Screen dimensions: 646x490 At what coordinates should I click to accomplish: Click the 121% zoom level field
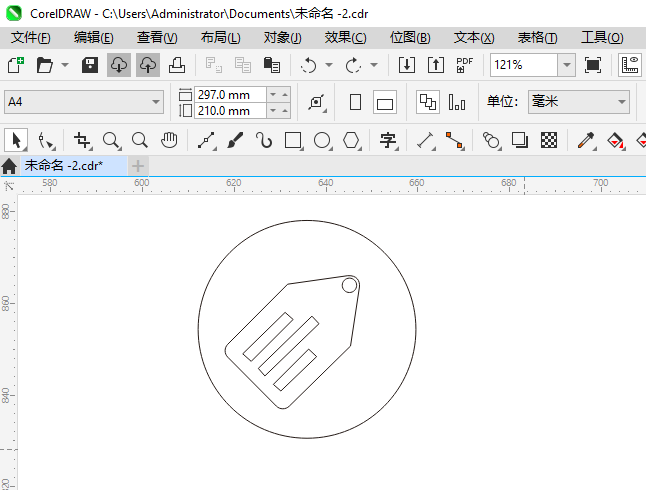(524, 65)
